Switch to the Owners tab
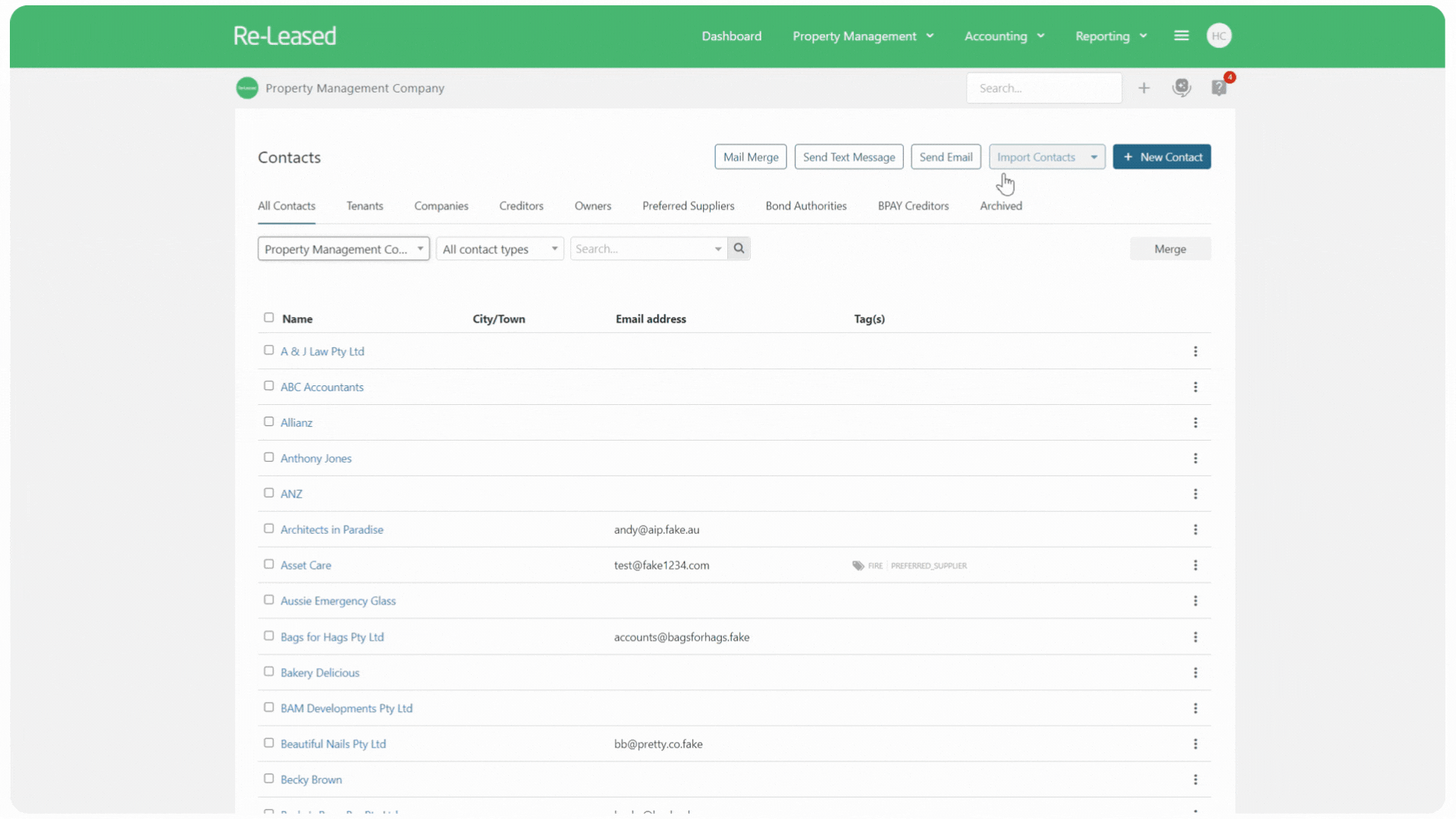 click(x=592, y=206)
